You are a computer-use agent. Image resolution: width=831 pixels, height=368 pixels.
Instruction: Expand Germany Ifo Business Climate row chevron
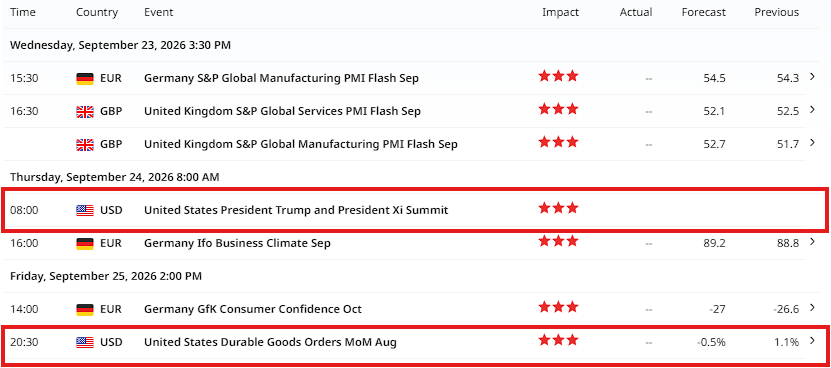point(812,242)
